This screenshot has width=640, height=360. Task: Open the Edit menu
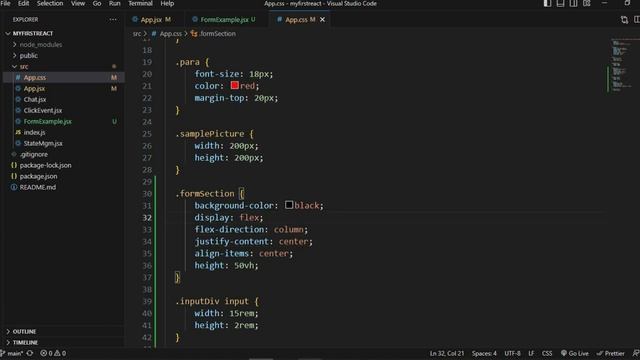click(x=23, y=3)
